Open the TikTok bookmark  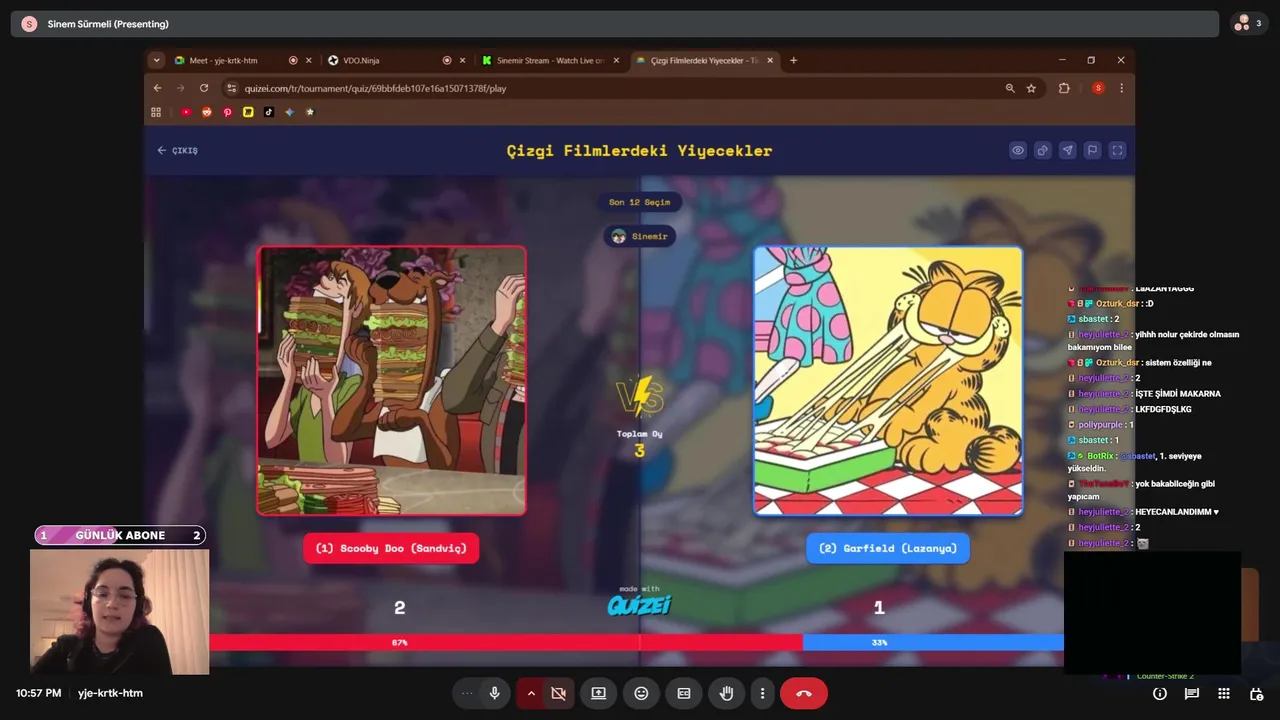point(269,112)
